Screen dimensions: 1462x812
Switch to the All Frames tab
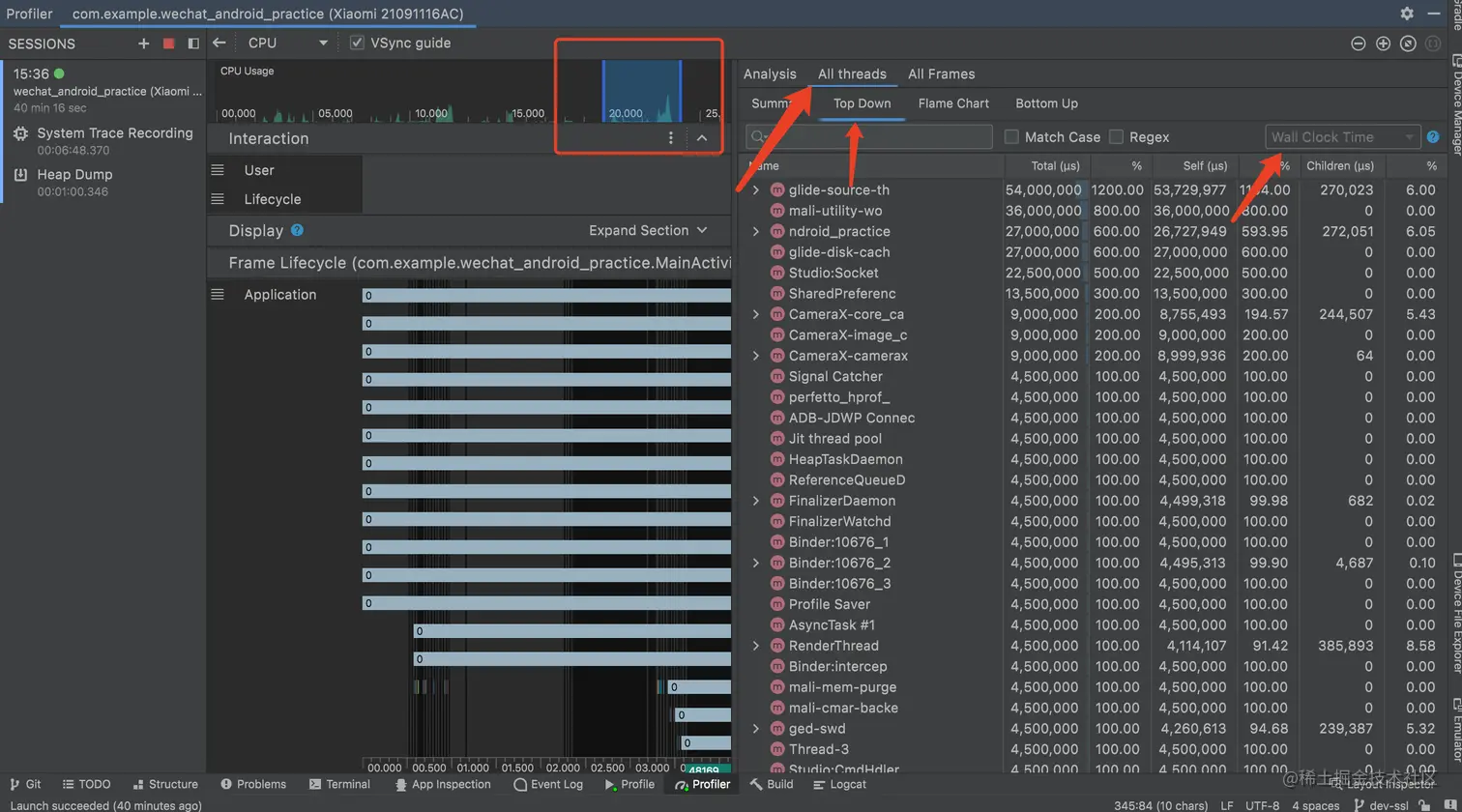pos(942,73)
